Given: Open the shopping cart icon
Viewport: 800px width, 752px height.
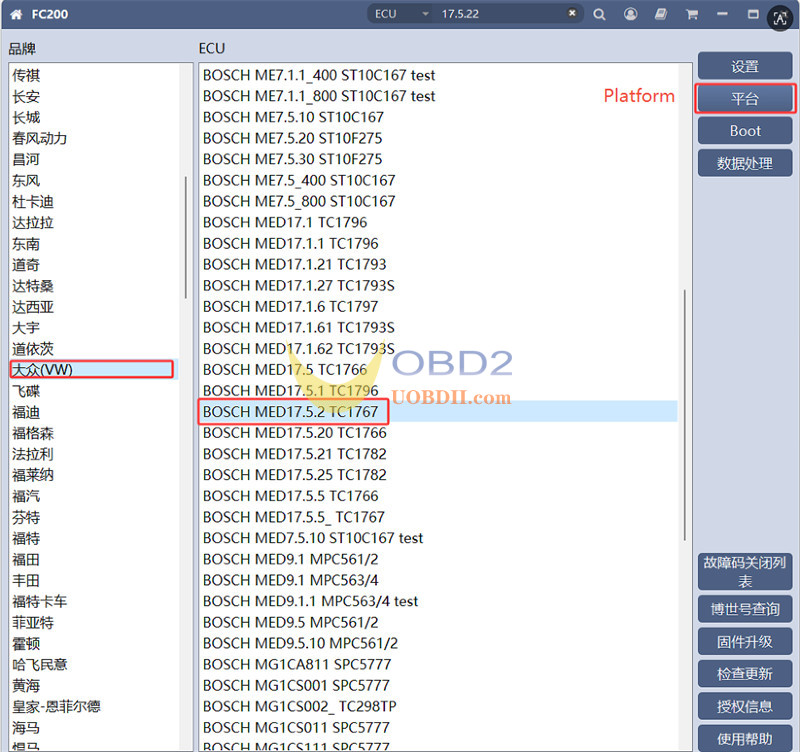Looking at the screenshot, I should (x=692, y=14).
